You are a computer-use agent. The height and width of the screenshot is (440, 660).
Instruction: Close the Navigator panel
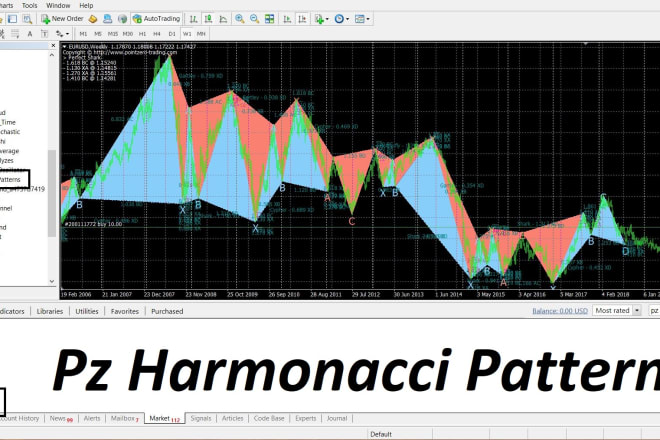click(x=53, y=45)
